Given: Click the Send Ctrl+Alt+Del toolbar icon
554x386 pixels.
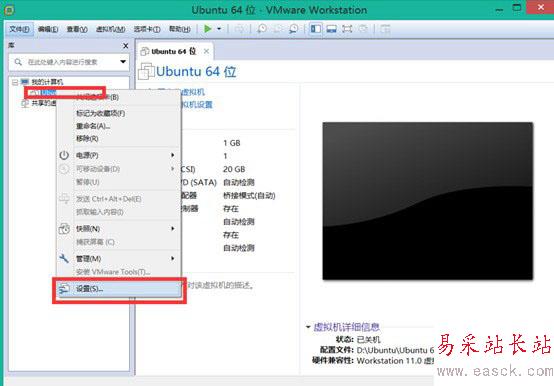Looking at the screenshot, I should click(239, 29).
